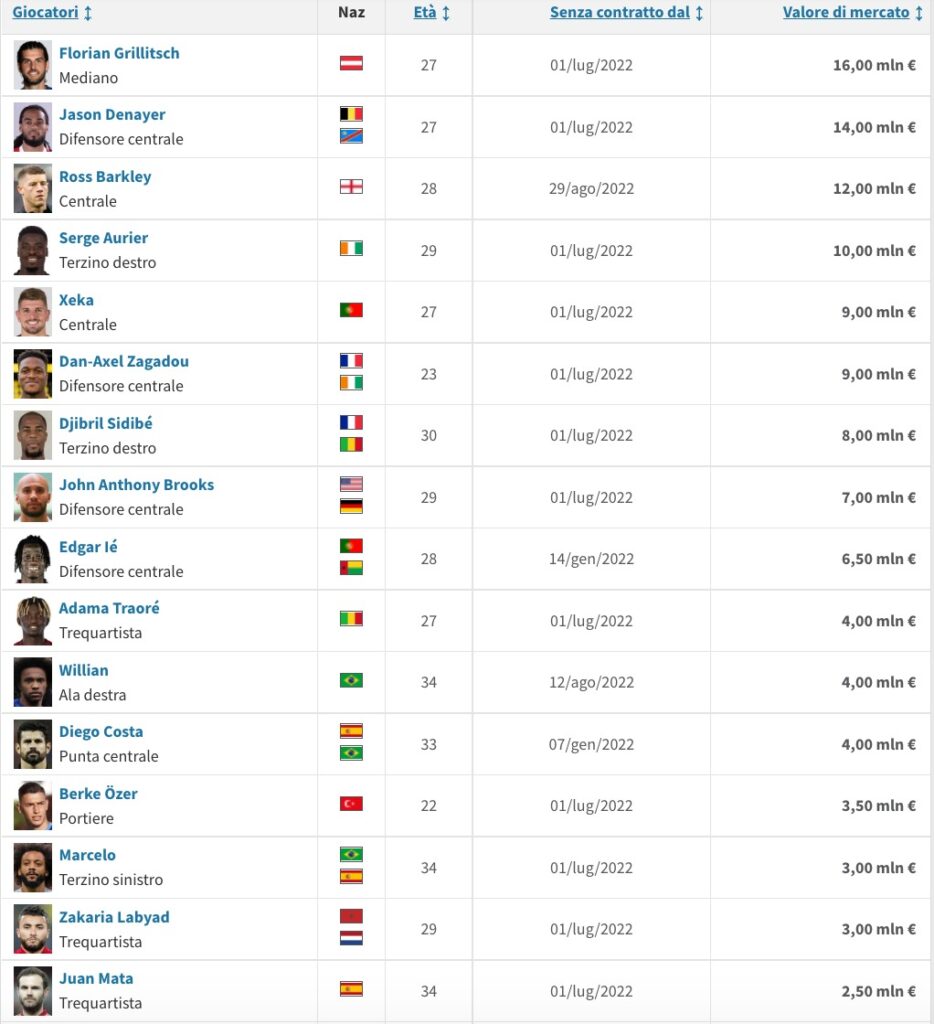Click Edgar Ié's player photo
Viewport: 934px width, 1024px height.
32,559
